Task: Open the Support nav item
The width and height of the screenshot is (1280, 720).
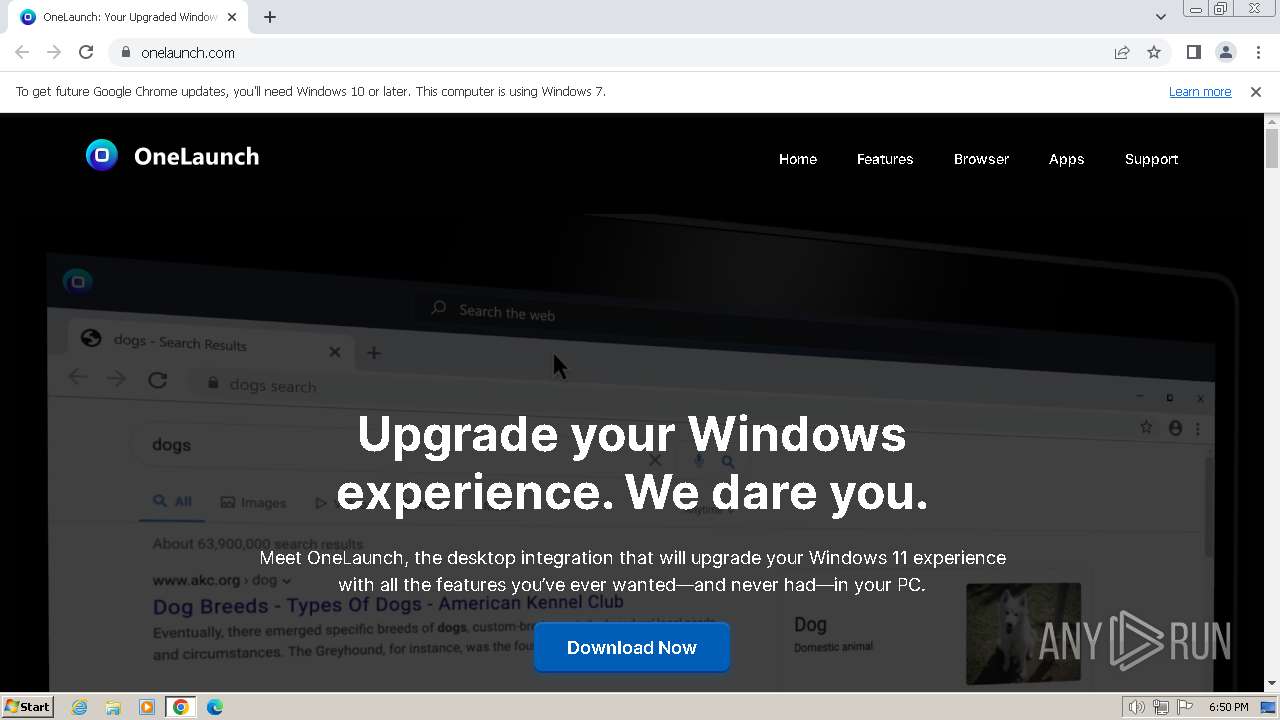Action: (1151, 159)
